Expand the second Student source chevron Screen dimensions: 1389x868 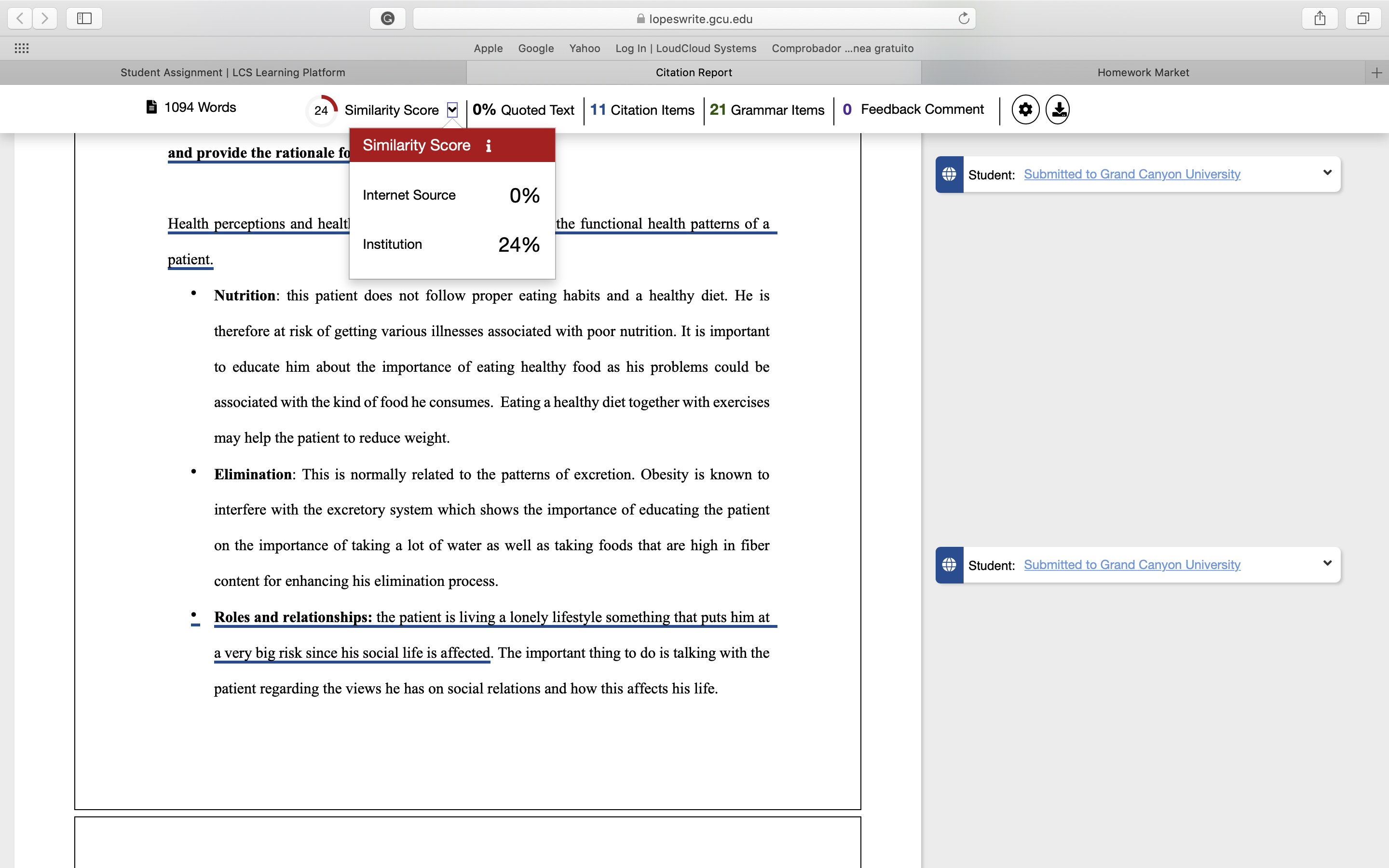(1327, 563)
